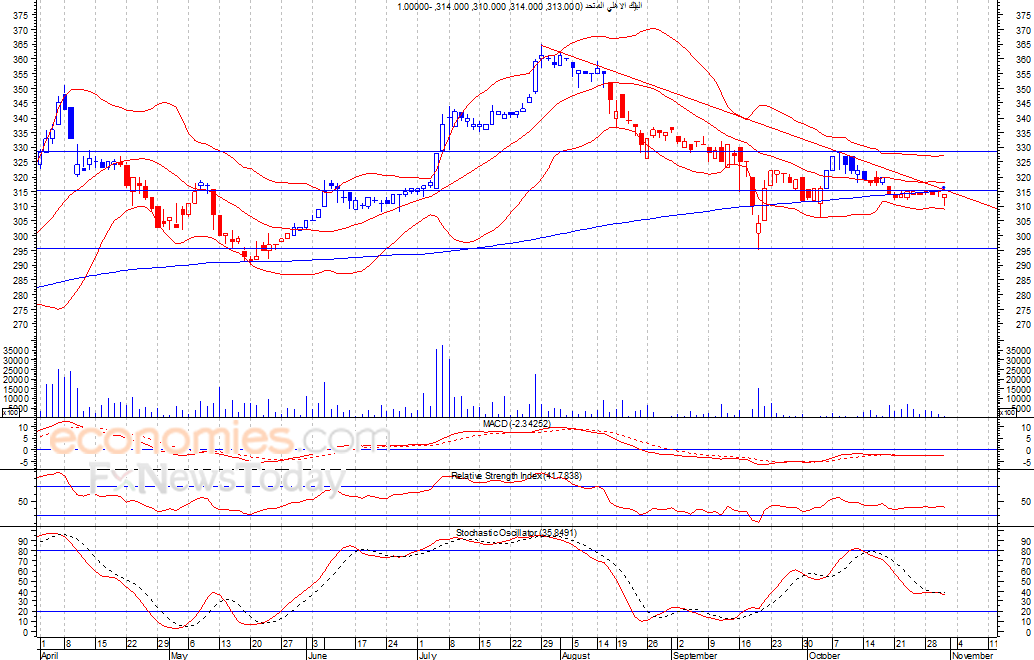Click date tick 28 in October
The height and width of the screenshot is (660, 1034).
click(931, 644)
